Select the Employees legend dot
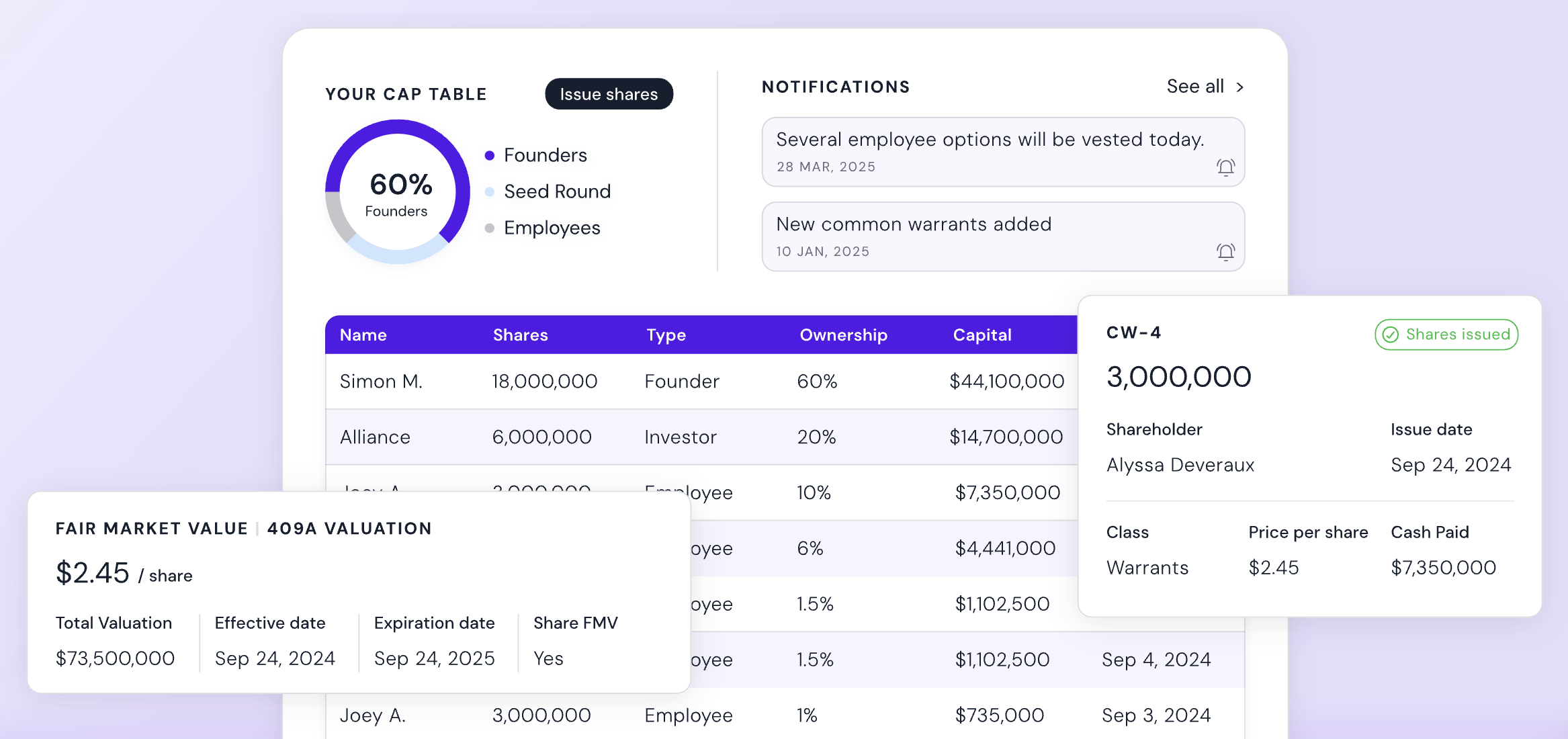The image size is (1568, 739). (x=490, y=228)
